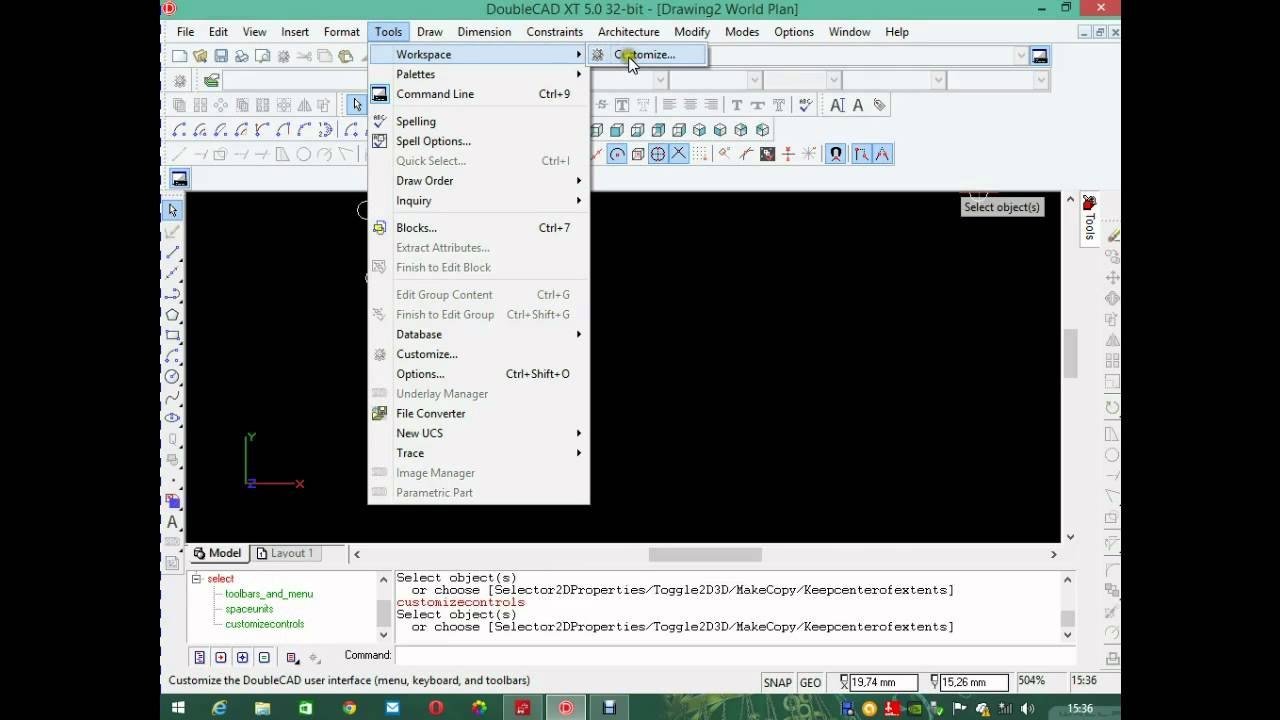
Task: Click the Y coordinate field 15,26 mm
Action: point(974,683)
